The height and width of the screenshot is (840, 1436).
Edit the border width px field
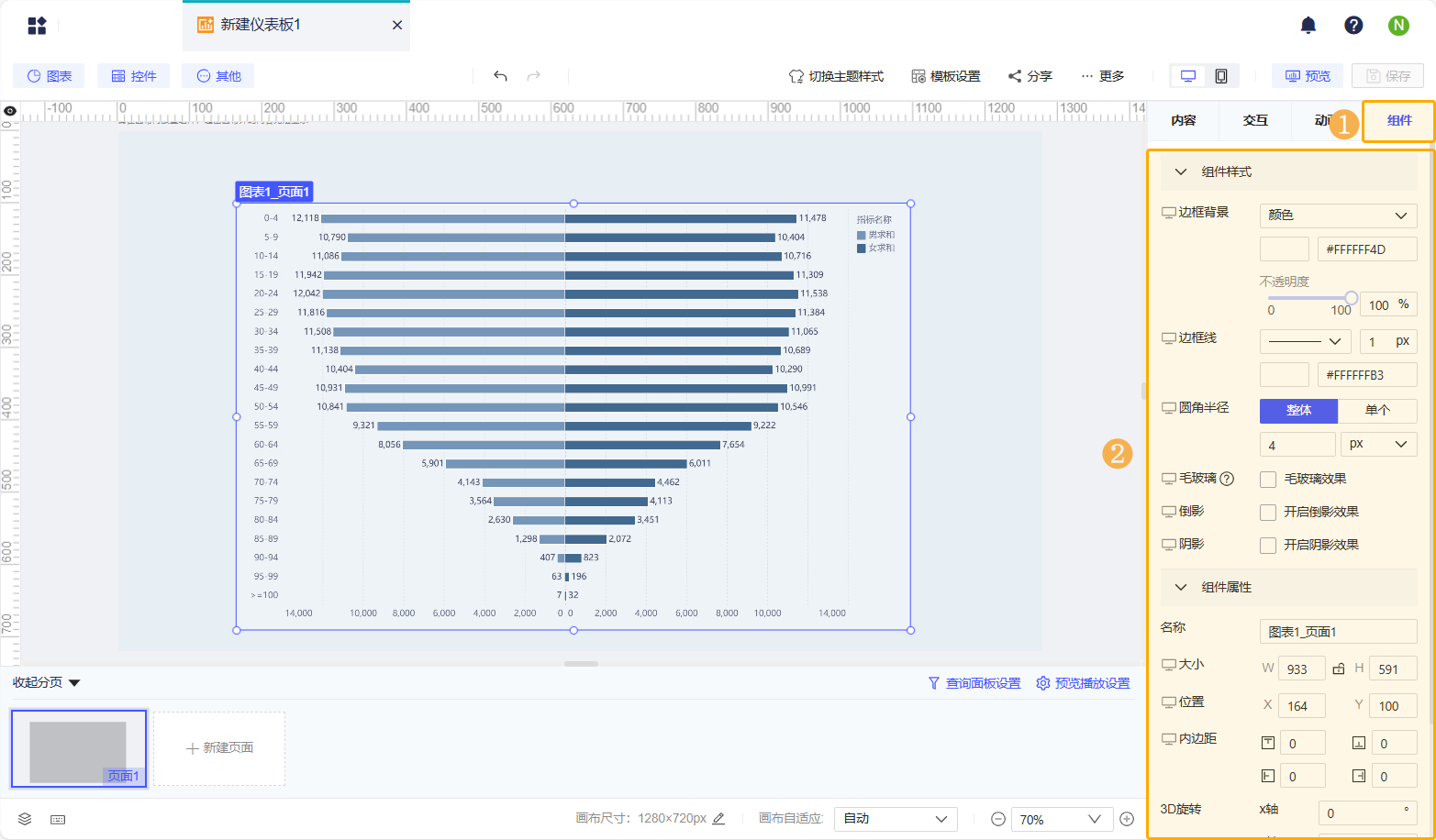tap(1388, 341)
